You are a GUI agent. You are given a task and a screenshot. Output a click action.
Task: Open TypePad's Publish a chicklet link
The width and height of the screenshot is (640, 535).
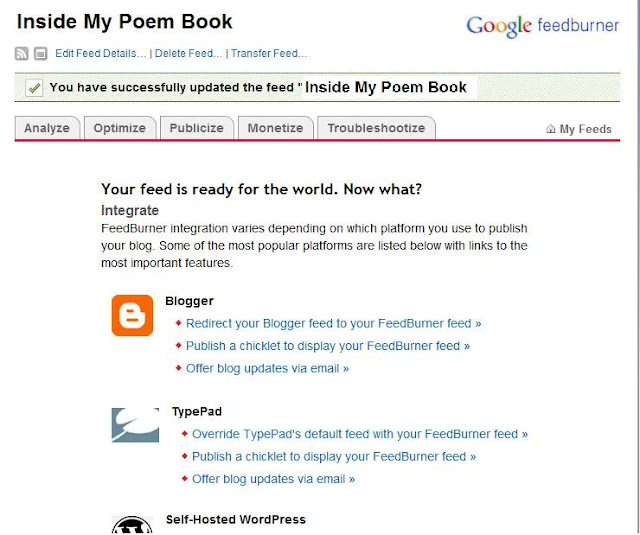[x=333, y=456]
